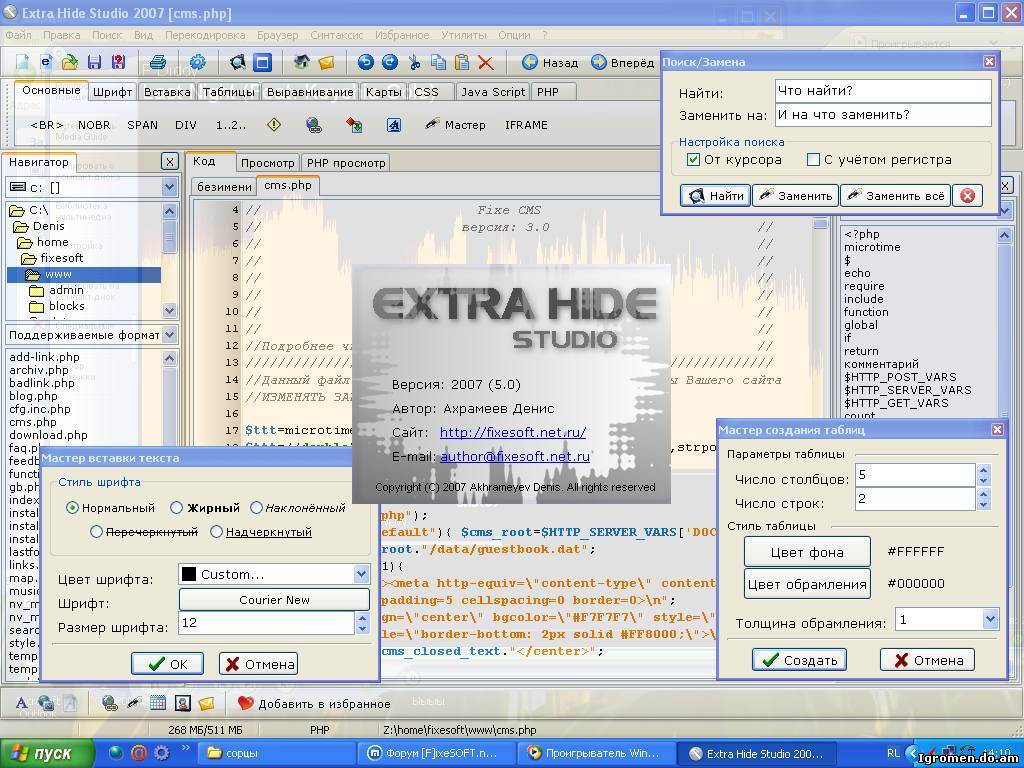Image resolution: width=1024 pixels, height=768 pixels.
Task: Open the Утилиты menu
Action: pos(464,35)
